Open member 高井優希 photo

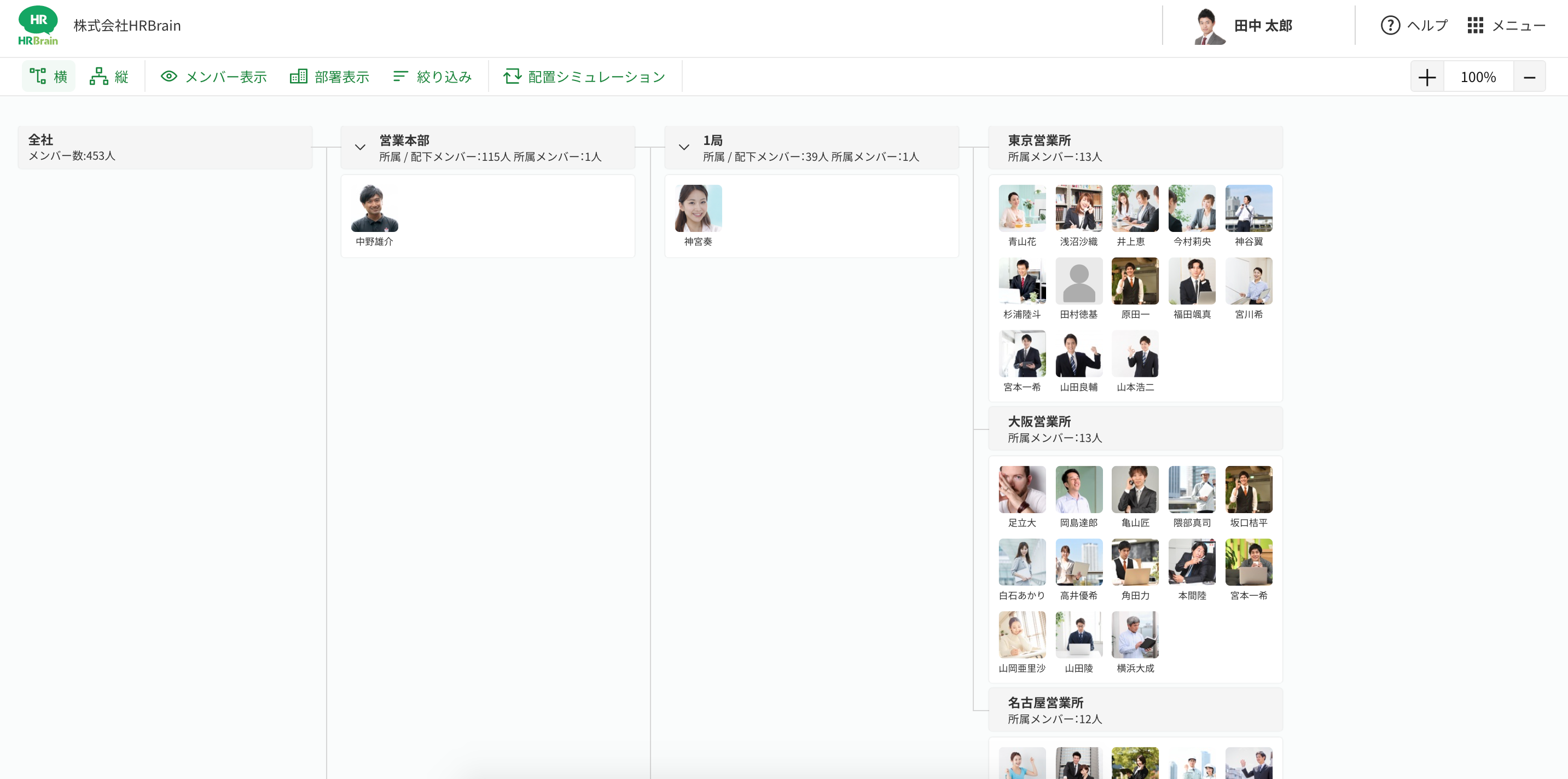(x=1078, y=562)
